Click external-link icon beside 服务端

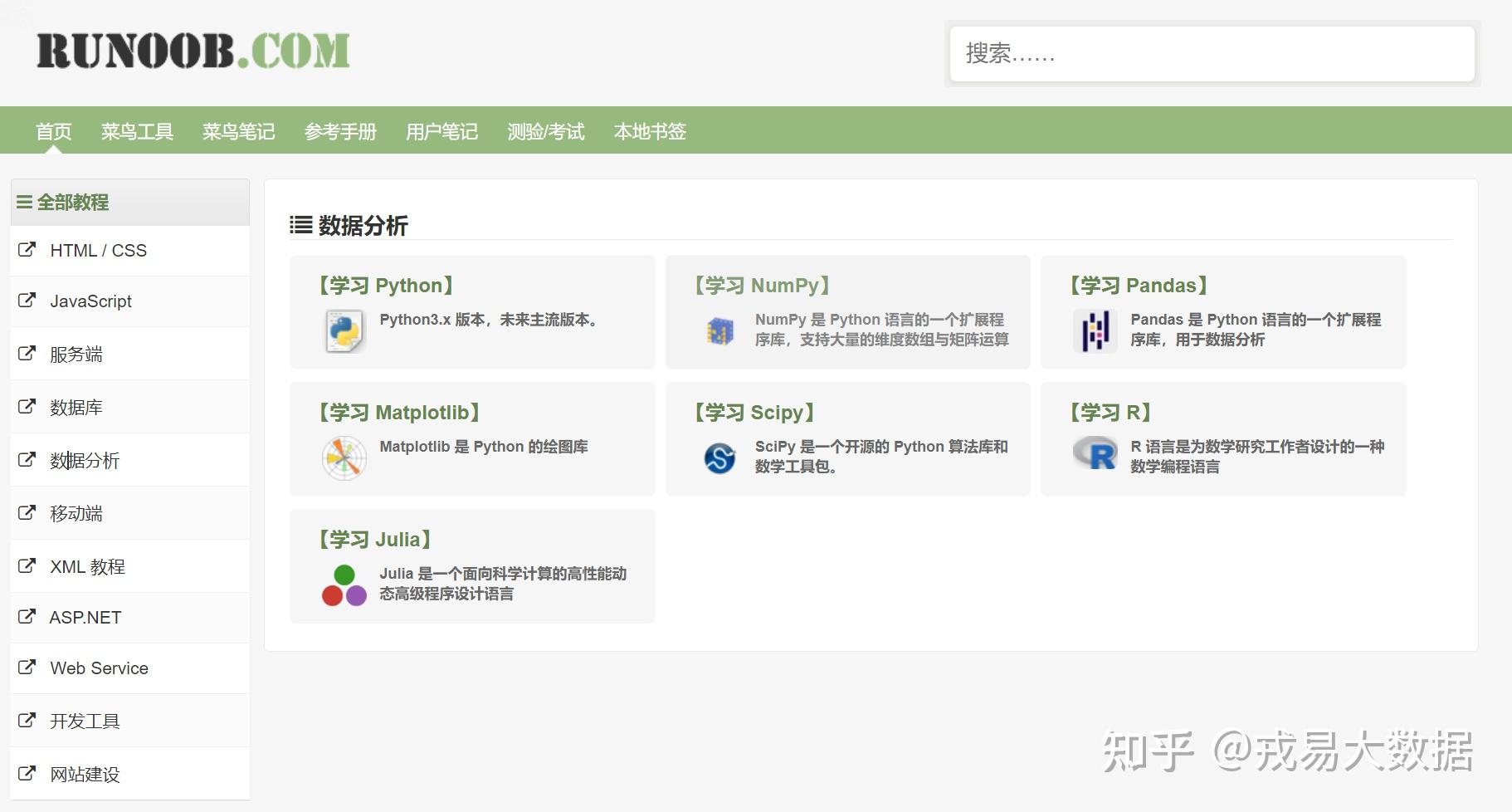[27, 353]
